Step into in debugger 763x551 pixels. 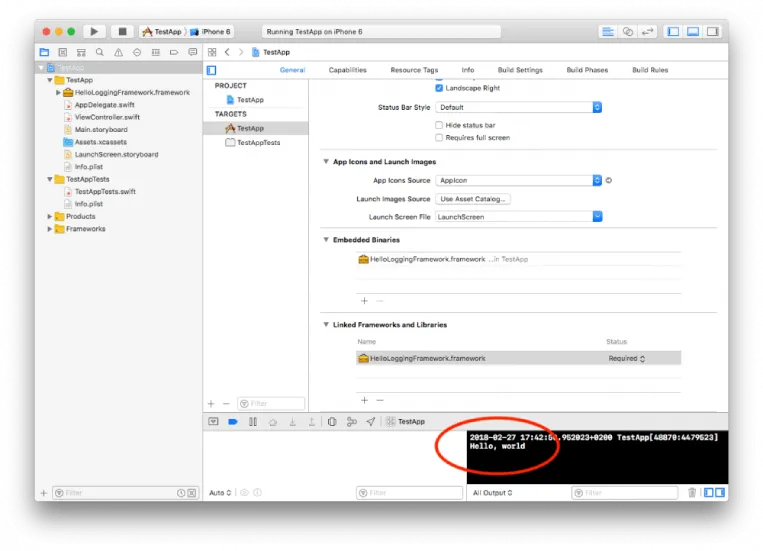tap(292, 422)
